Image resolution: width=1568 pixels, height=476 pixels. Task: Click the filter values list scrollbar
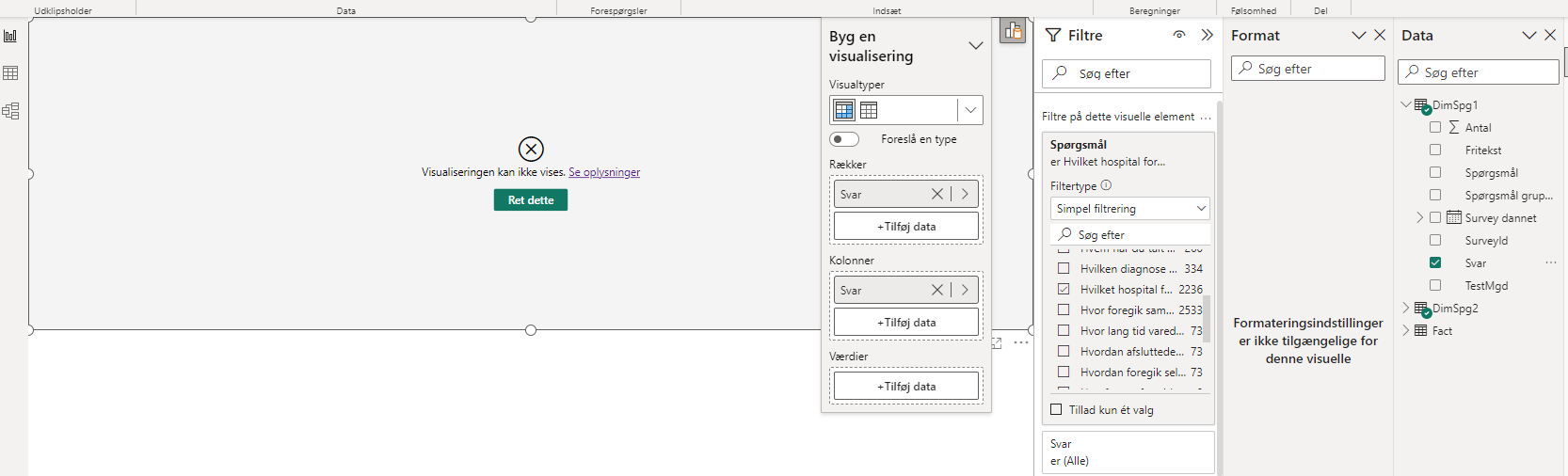(1207, 317)
